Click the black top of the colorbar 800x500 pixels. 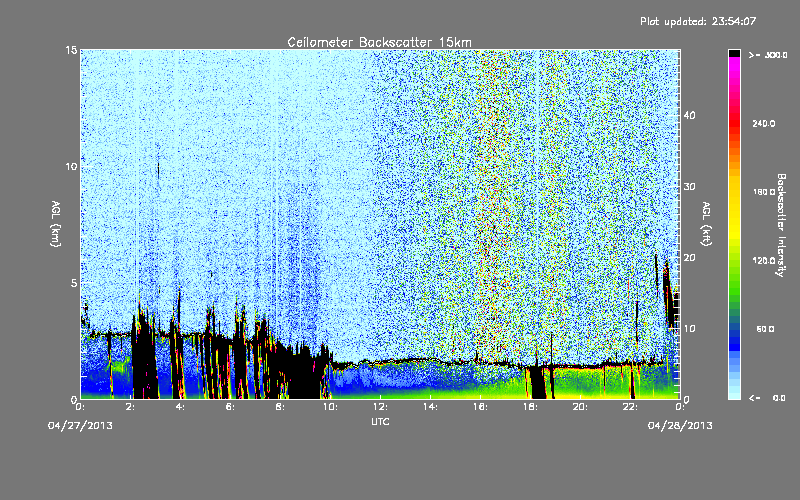click(734, 53)
